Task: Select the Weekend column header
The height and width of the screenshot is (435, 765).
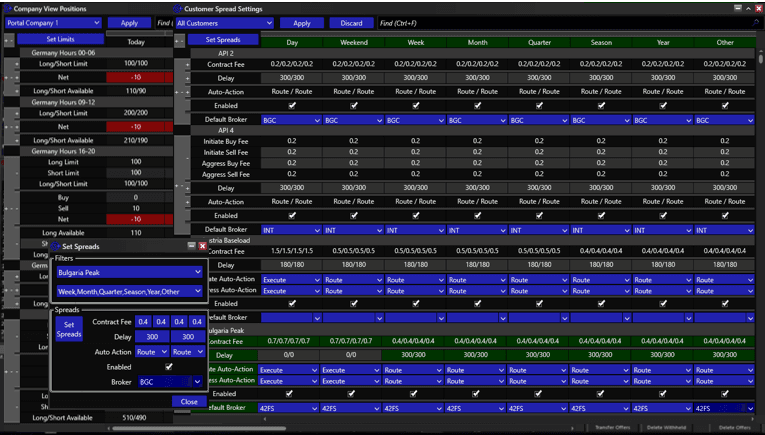Action: click(354, 42)
